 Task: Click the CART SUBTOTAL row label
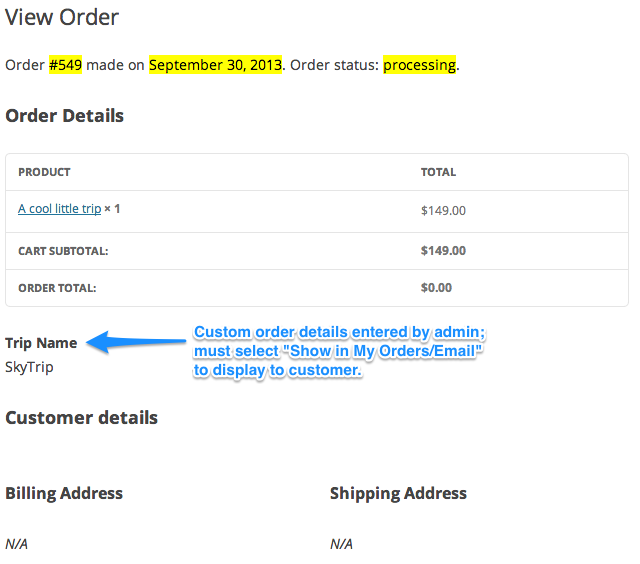coord(63,251)
